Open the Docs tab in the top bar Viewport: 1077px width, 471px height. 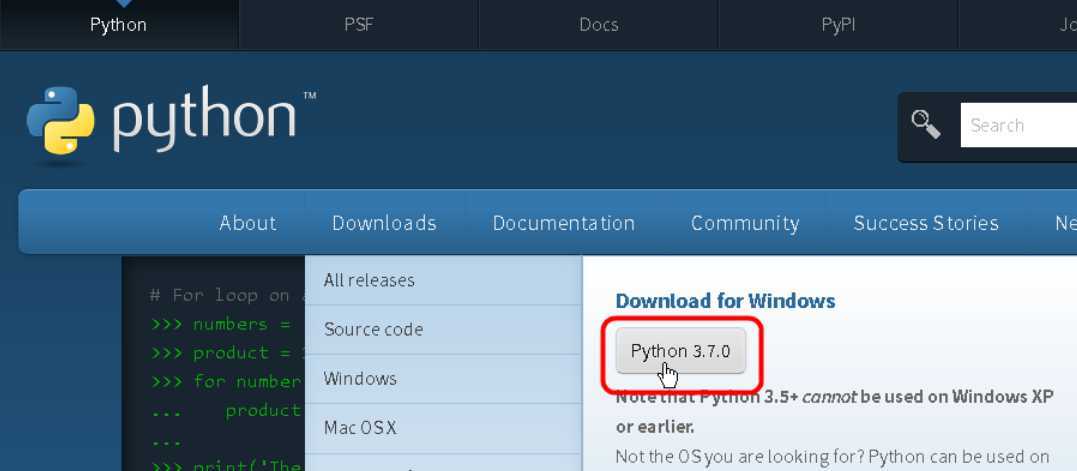[x=598, y=25]
